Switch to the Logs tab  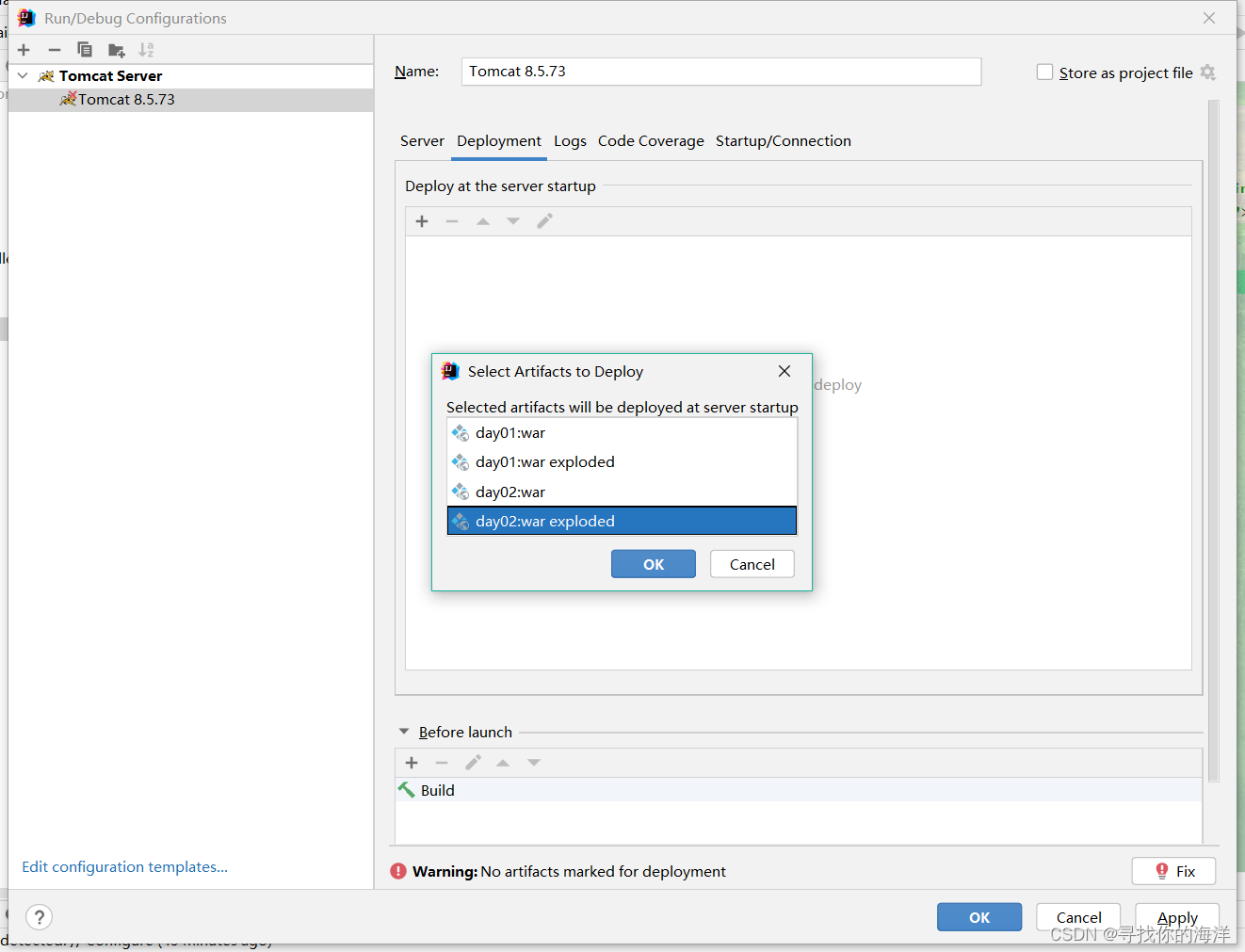tap(570, 141)
